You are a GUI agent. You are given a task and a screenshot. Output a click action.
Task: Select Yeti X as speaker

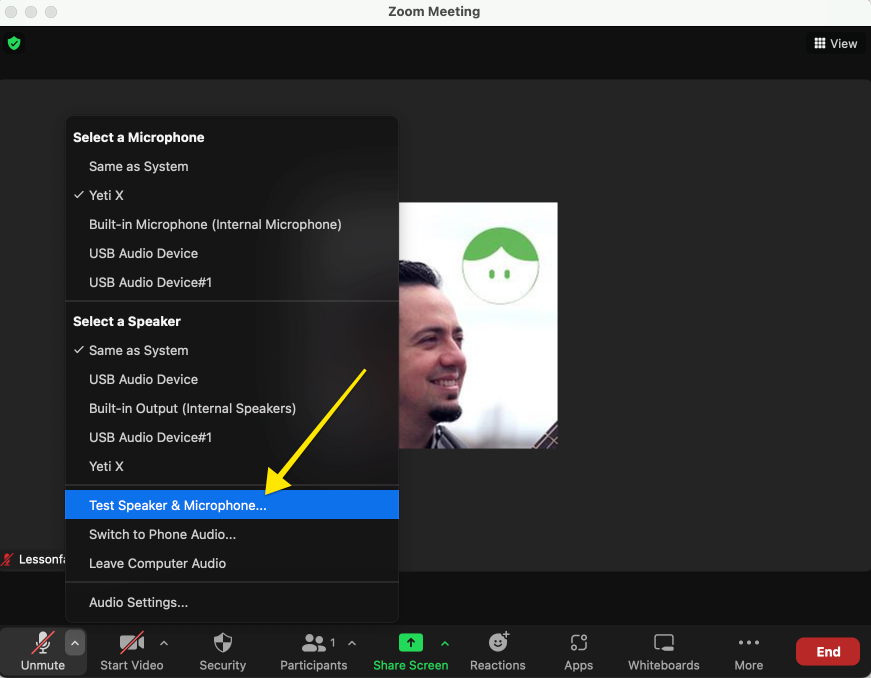click(x=106, y=466)
